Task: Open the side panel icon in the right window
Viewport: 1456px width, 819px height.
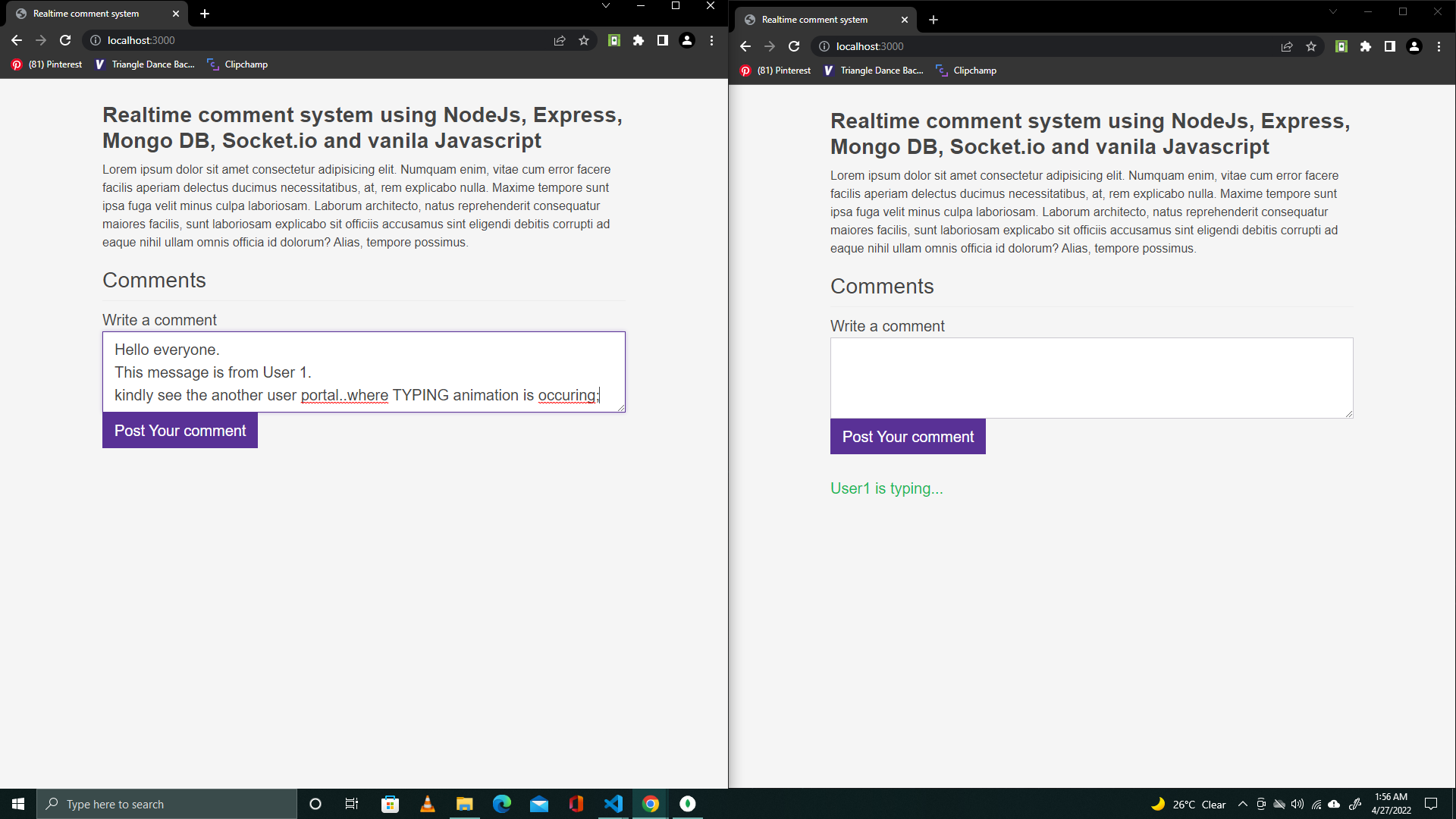Action: pyautogui.click(x=1390, y=46)
